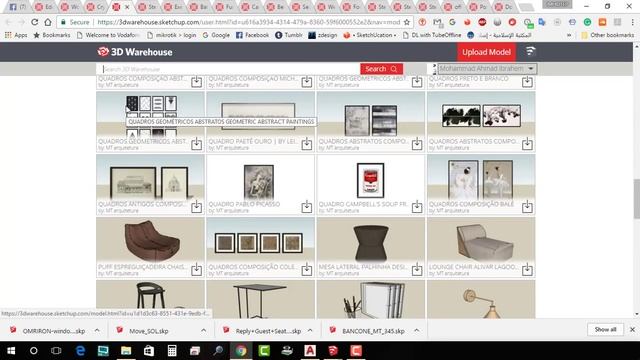Open the Apps shortcut in bookmarks bar
The height and width of the screenshot is (360, 640).
(x=16, y=35)
